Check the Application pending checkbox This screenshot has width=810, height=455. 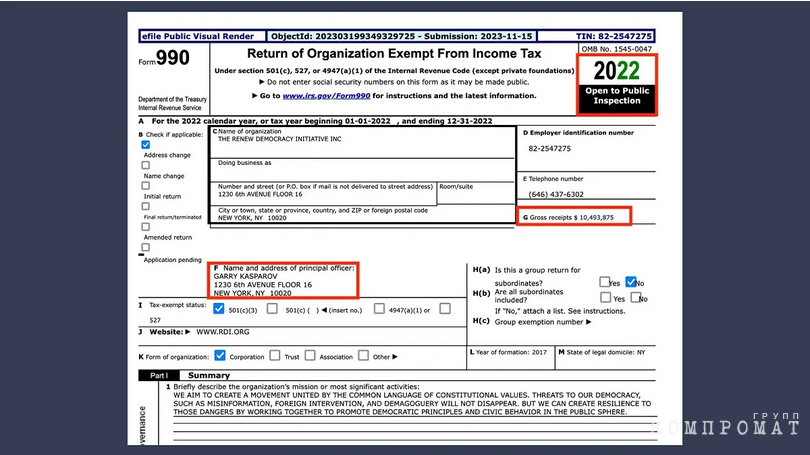tap(146, 247)
